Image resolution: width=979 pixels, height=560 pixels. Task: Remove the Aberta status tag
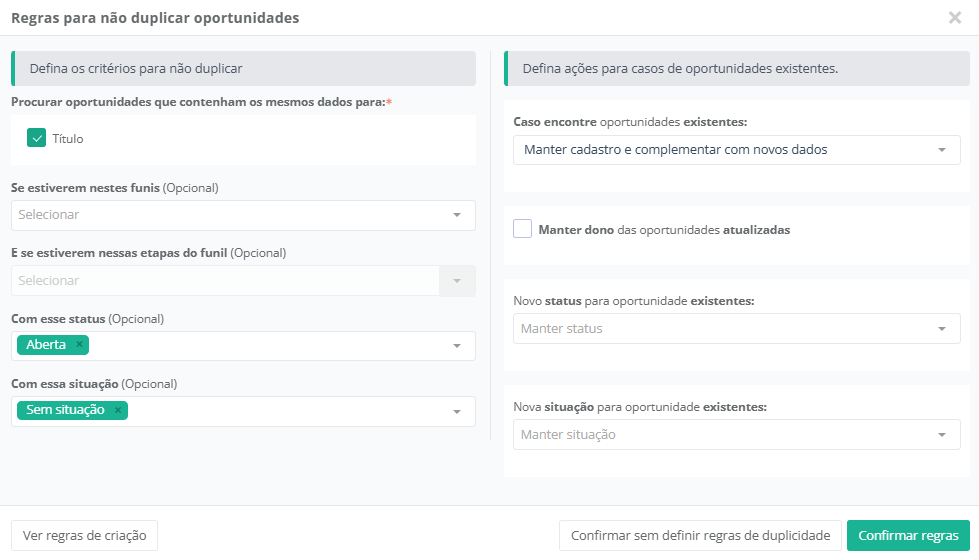click(80, 345)
